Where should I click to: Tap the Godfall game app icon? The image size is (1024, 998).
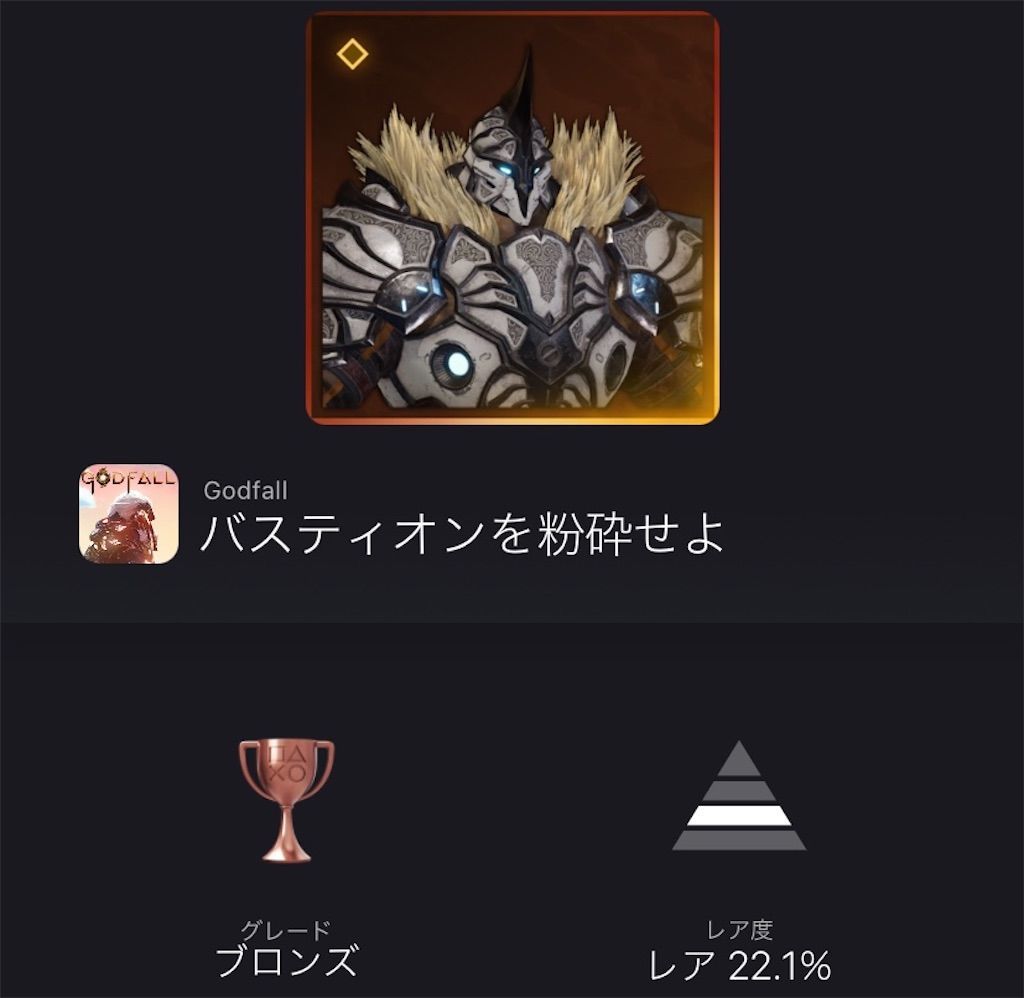[x=129, y=513]
